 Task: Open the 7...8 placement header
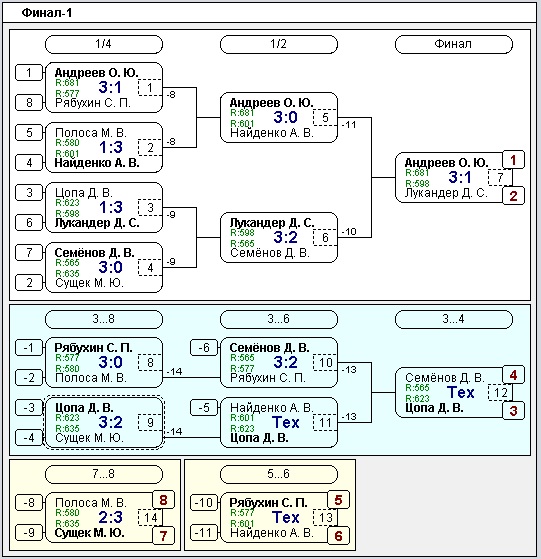click(x=104, y=474)
